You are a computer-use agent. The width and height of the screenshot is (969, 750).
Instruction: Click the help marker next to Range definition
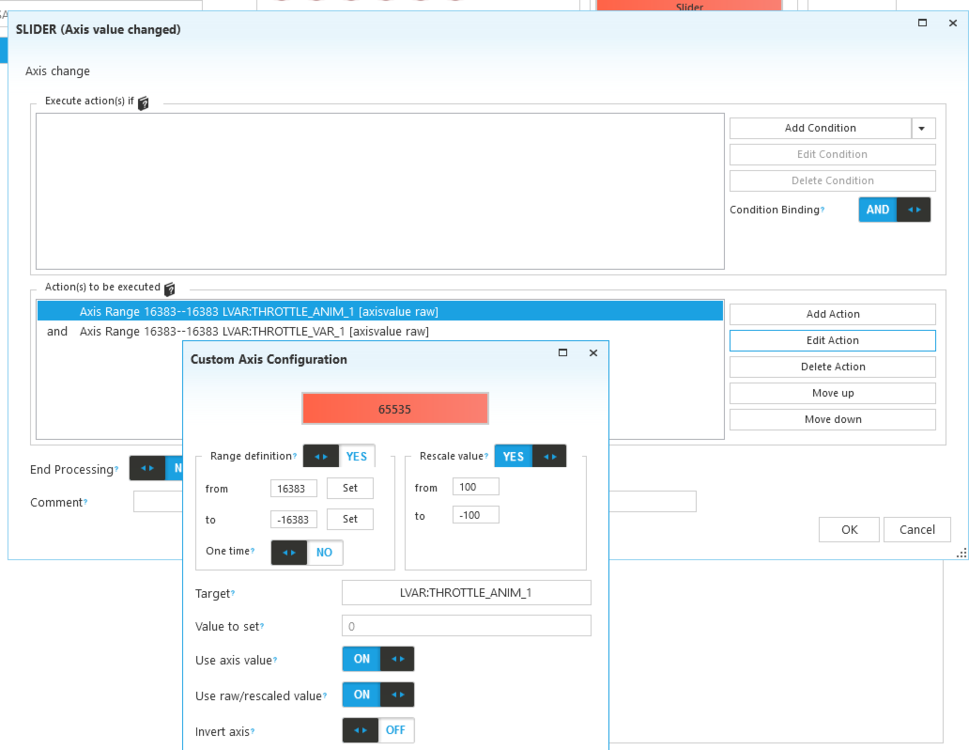point(295,457)
